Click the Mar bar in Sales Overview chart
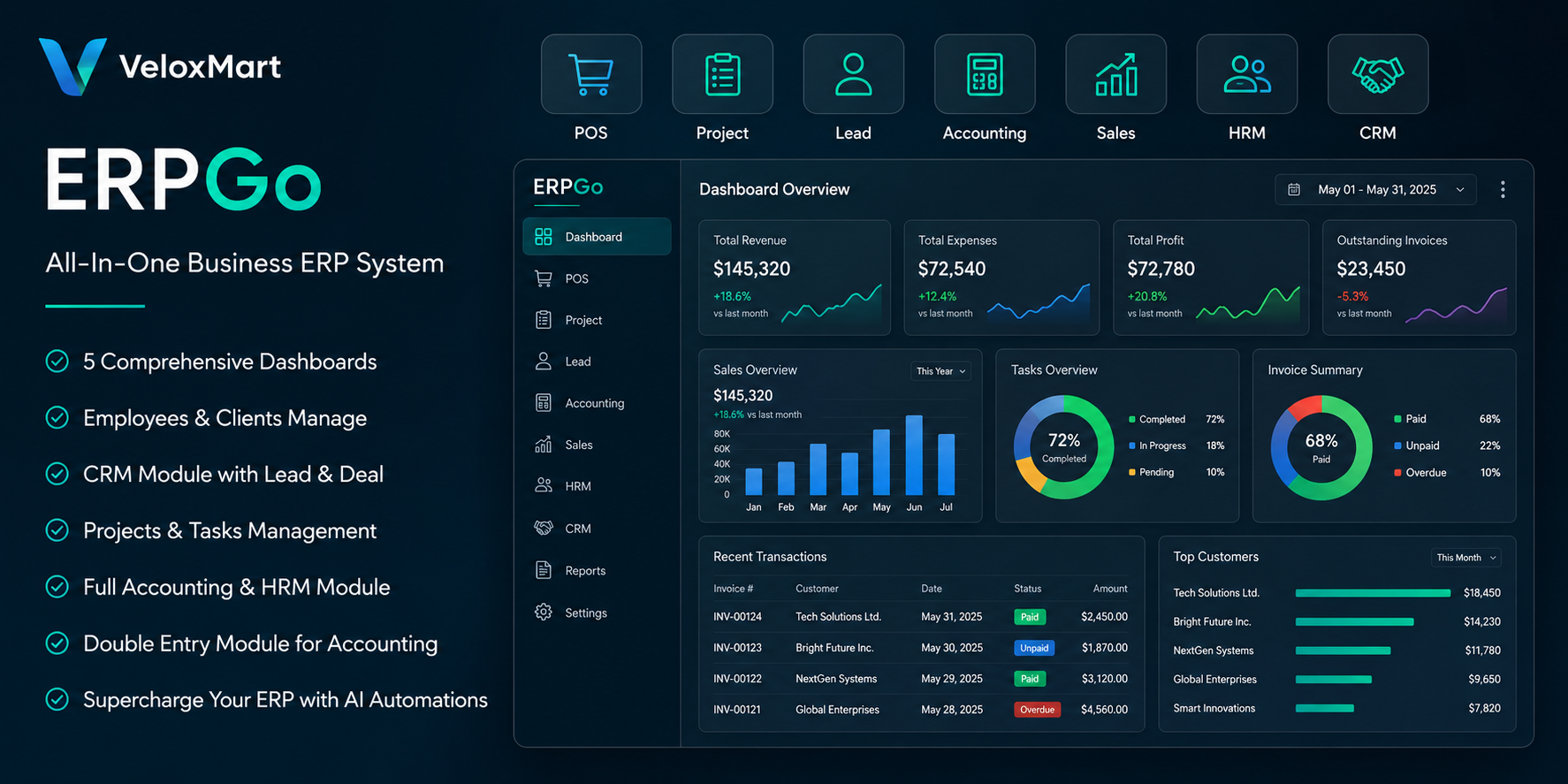 (x=818, y=469)
